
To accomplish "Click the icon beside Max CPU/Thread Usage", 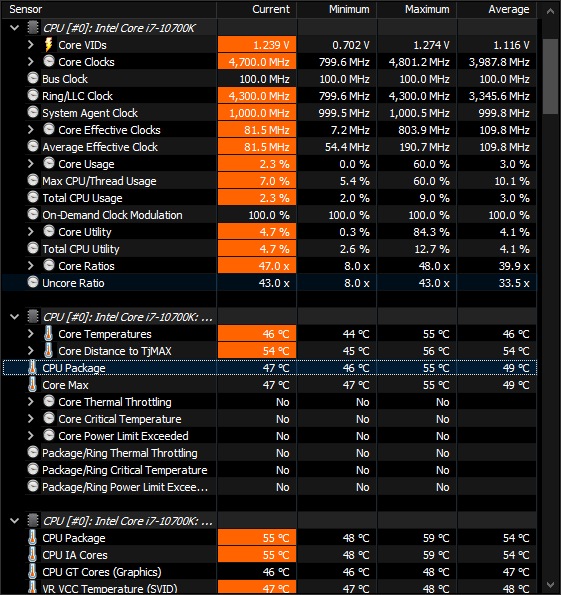I will pyautogui.click(x=33, y=180).
